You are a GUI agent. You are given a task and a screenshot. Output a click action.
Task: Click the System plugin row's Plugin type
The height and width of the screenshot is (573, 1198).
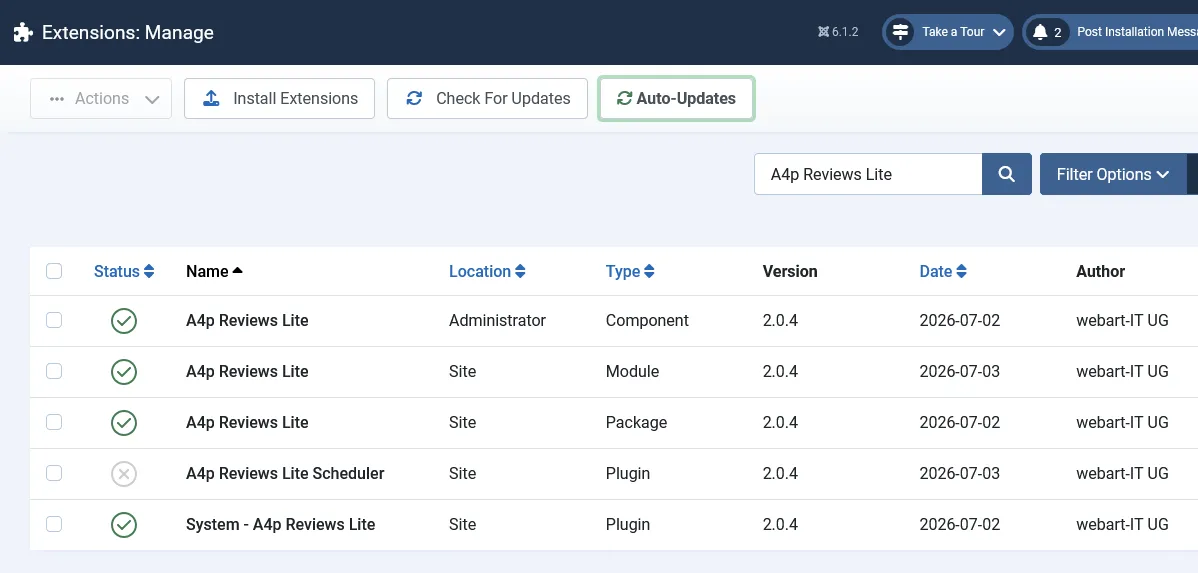(628, 525)
